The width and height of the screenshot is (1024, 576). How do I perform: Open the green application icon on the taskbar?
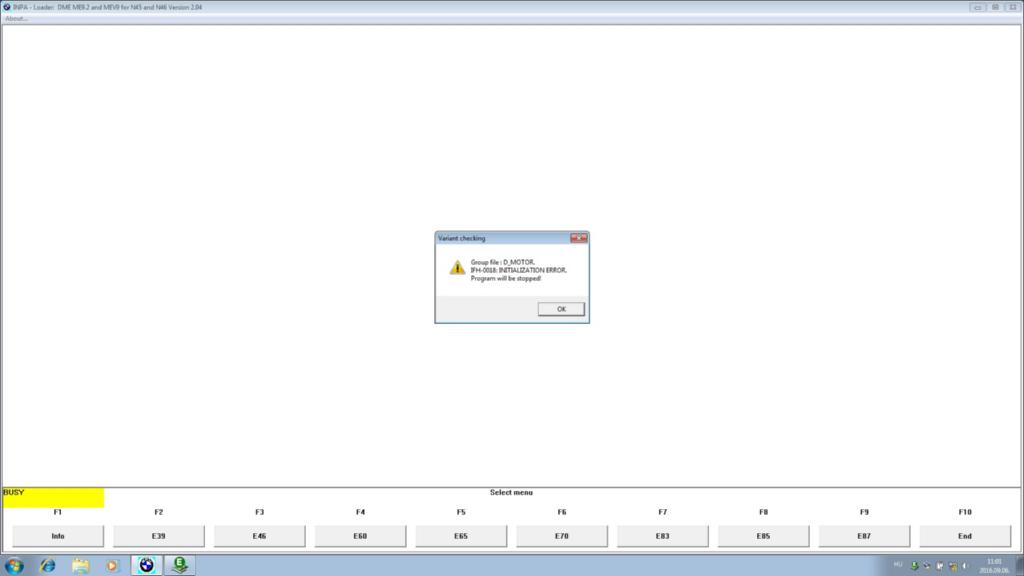pyautogui.click(x=180, y=566)
